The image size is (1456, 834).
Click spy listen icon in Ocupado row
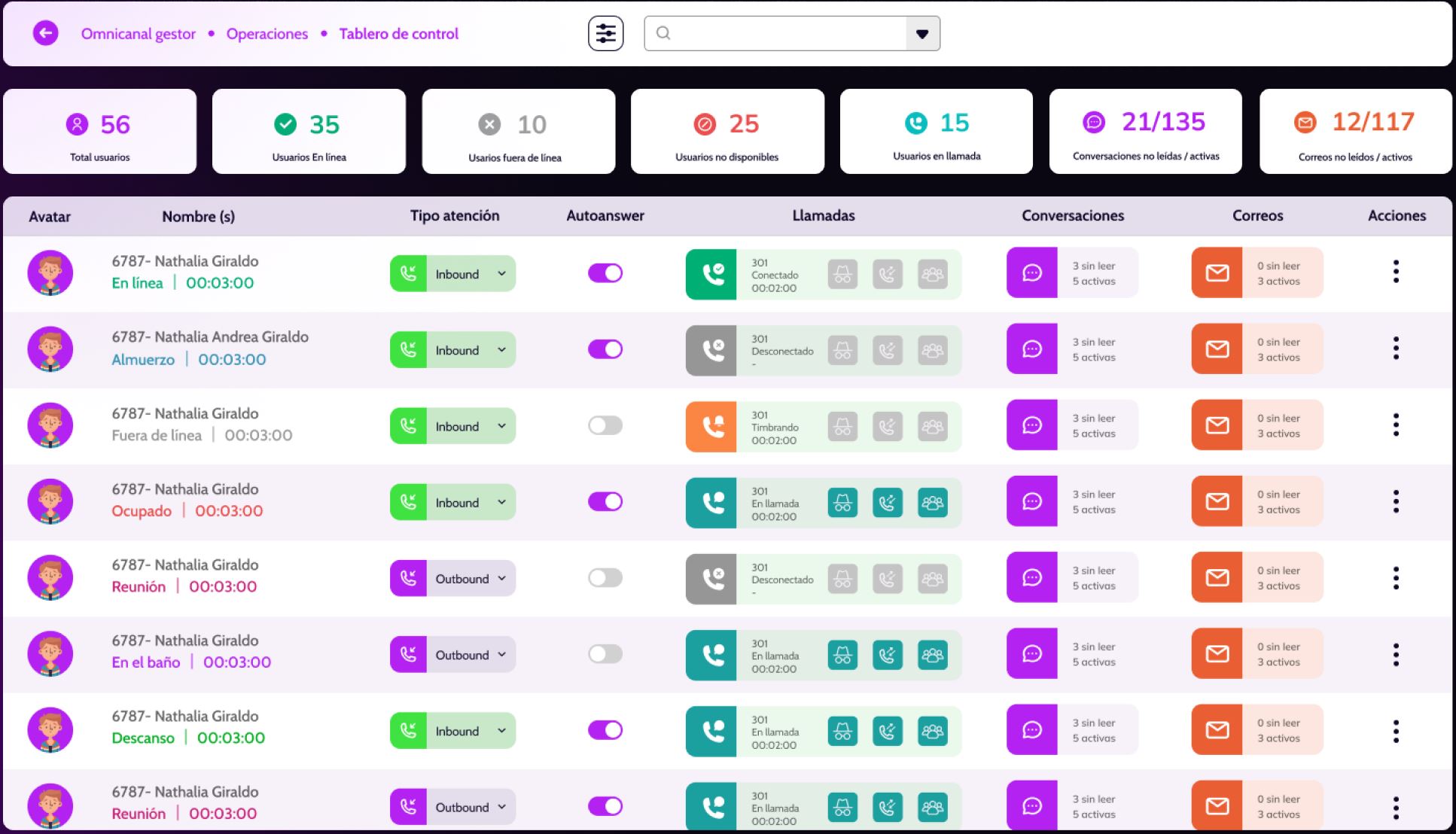point(842,503)
